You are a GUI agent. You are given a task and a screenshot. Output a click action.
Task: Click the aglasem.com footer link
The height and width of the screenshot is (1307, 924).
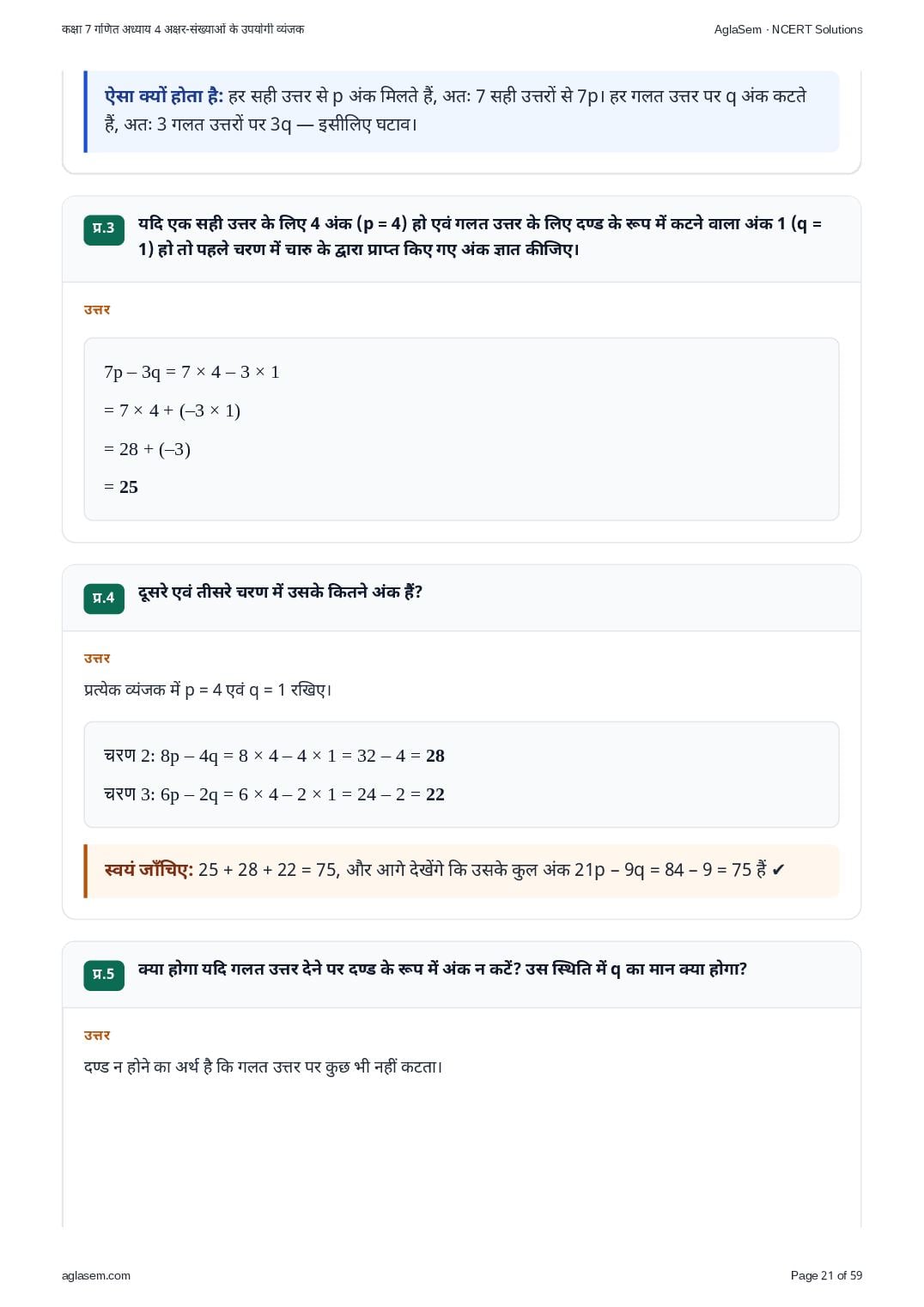(x=96, y=1275)
